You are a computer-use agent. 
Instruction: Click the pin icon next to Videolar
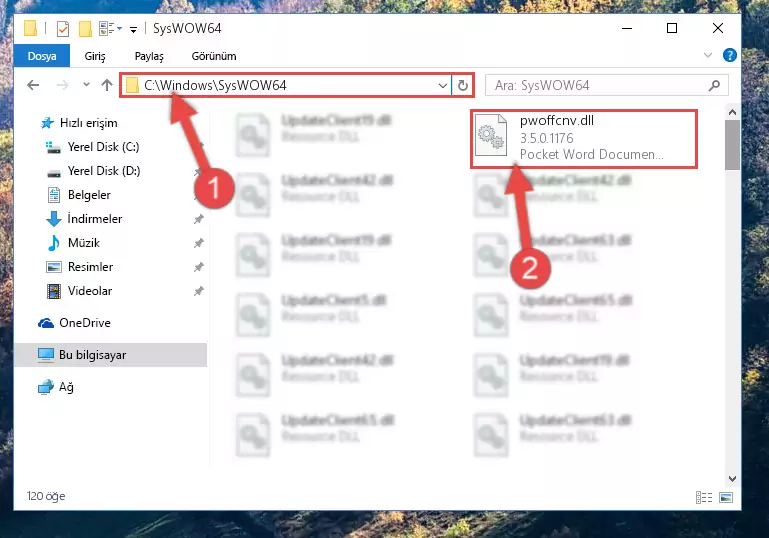pos(198,291)
